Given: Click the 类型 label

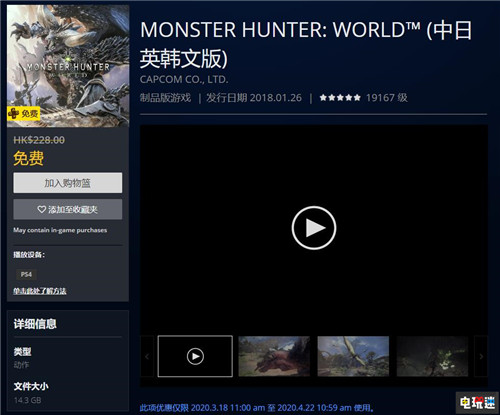Looking at the screenshot, I should [x=22, y=351].
